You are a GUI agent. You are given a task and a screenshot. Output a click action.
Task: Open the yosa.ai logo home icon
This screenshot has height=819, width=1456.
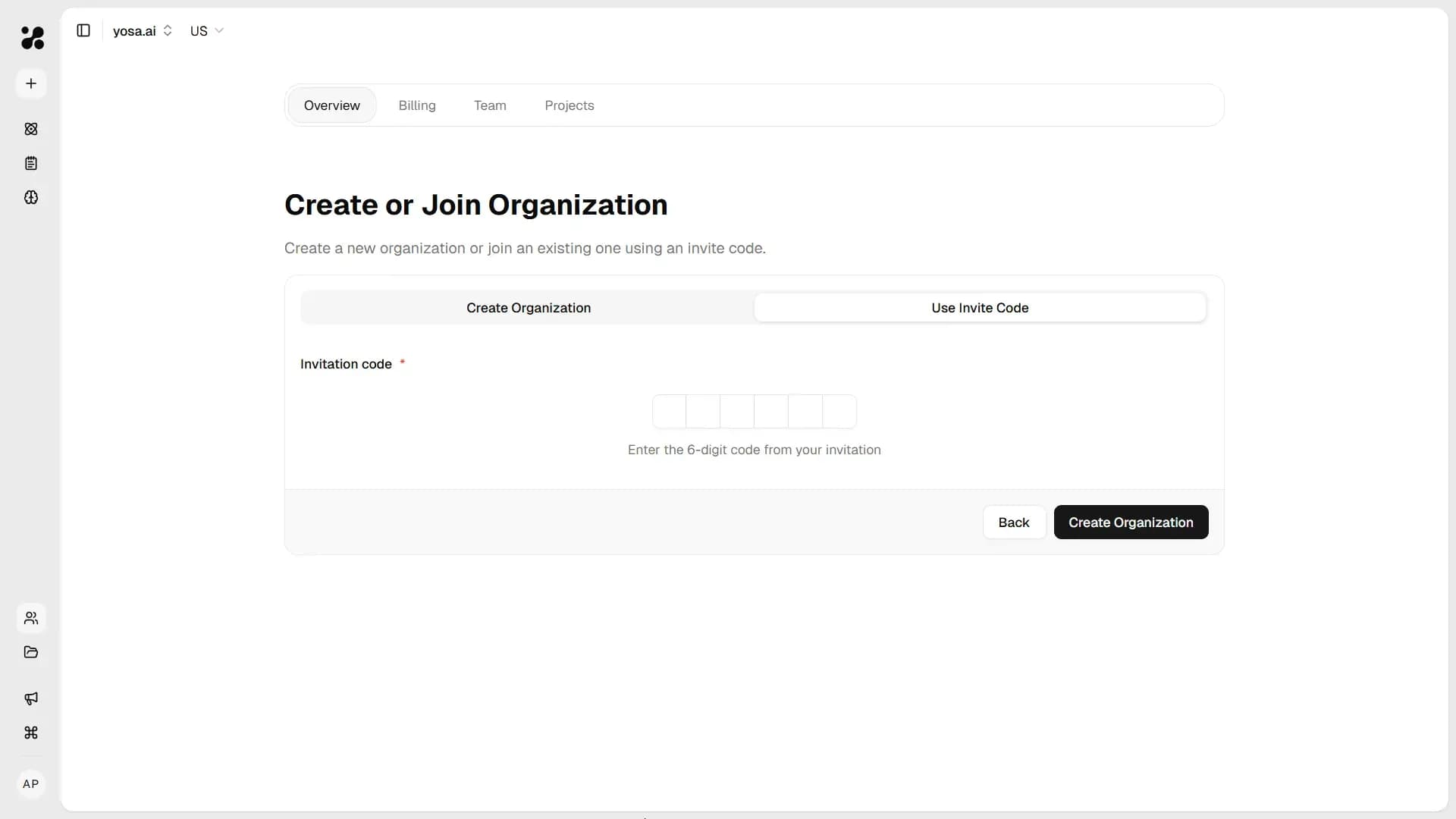(x=31, y=38)
